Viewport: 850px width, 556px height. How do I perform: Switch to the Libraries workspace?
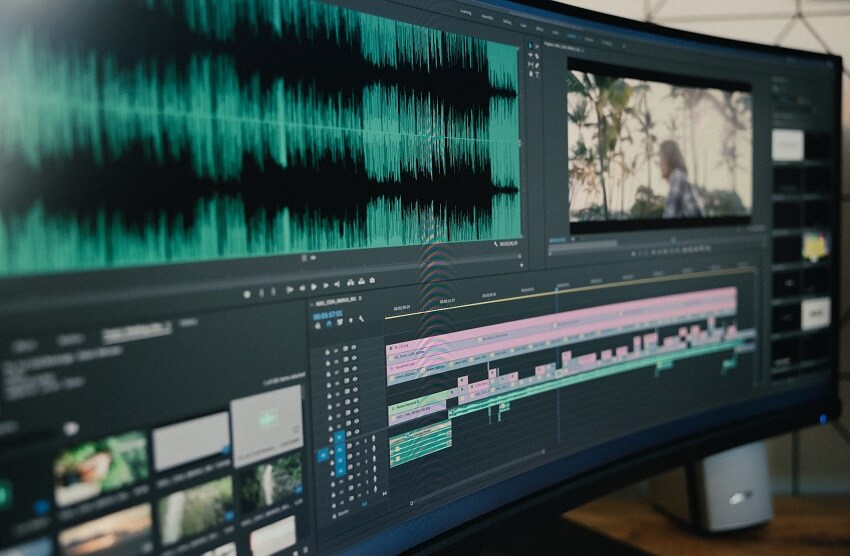tap(589, 40)
